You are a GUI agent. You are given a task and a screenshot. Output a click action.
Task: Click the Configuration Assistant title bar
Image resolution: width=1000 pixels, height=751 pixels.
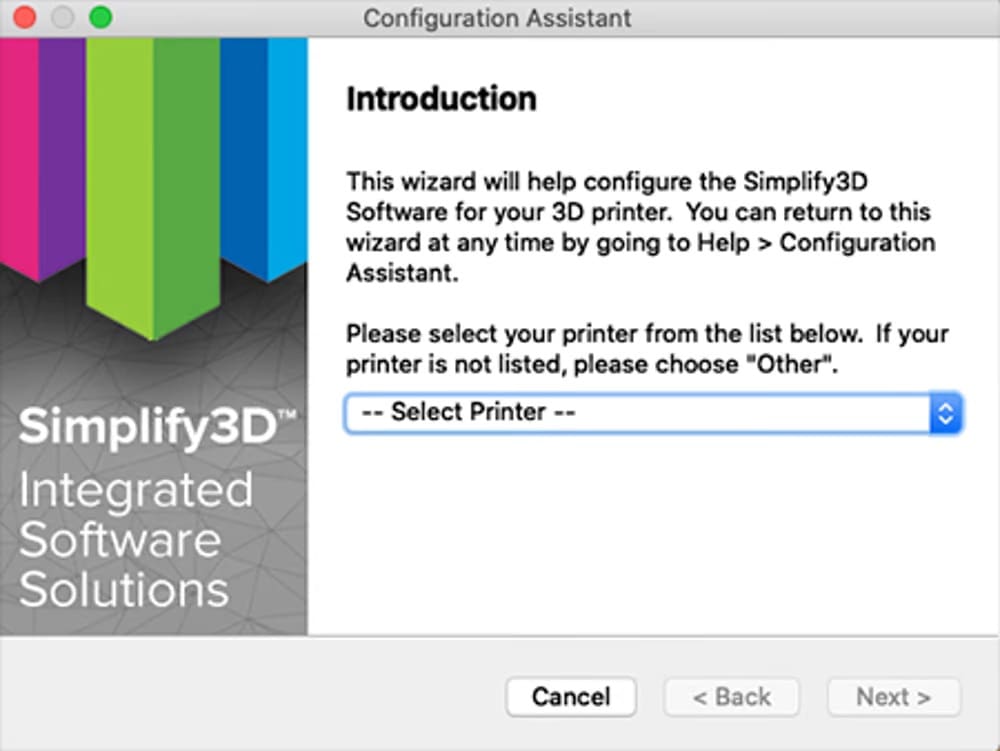[x=498, y=17]
